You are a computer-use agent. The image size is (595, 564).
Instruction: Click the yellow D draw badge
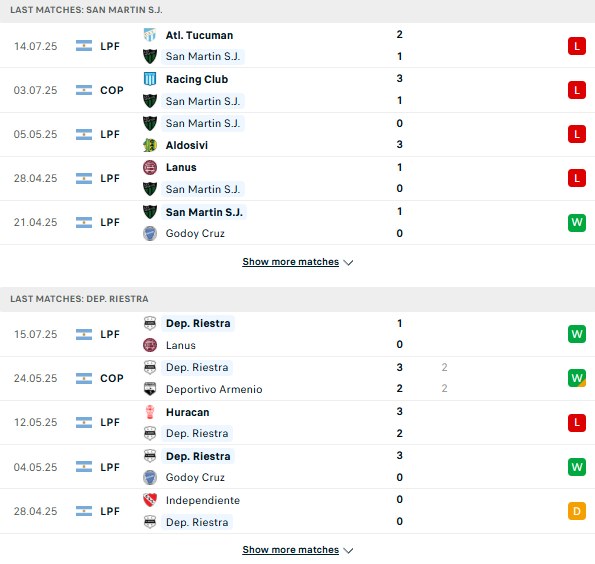click(x=577, y=511)
